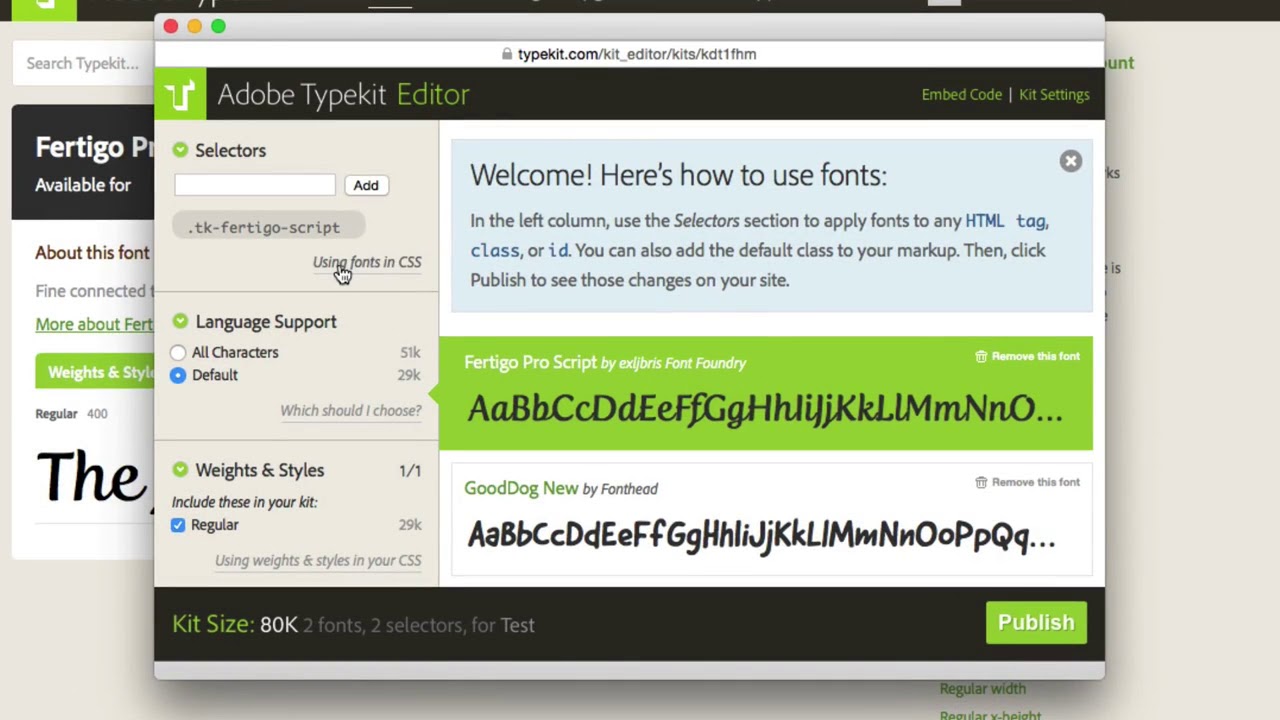Open Kit Settings
The image size is (1280, 720).
click(x=1054, y=94)
